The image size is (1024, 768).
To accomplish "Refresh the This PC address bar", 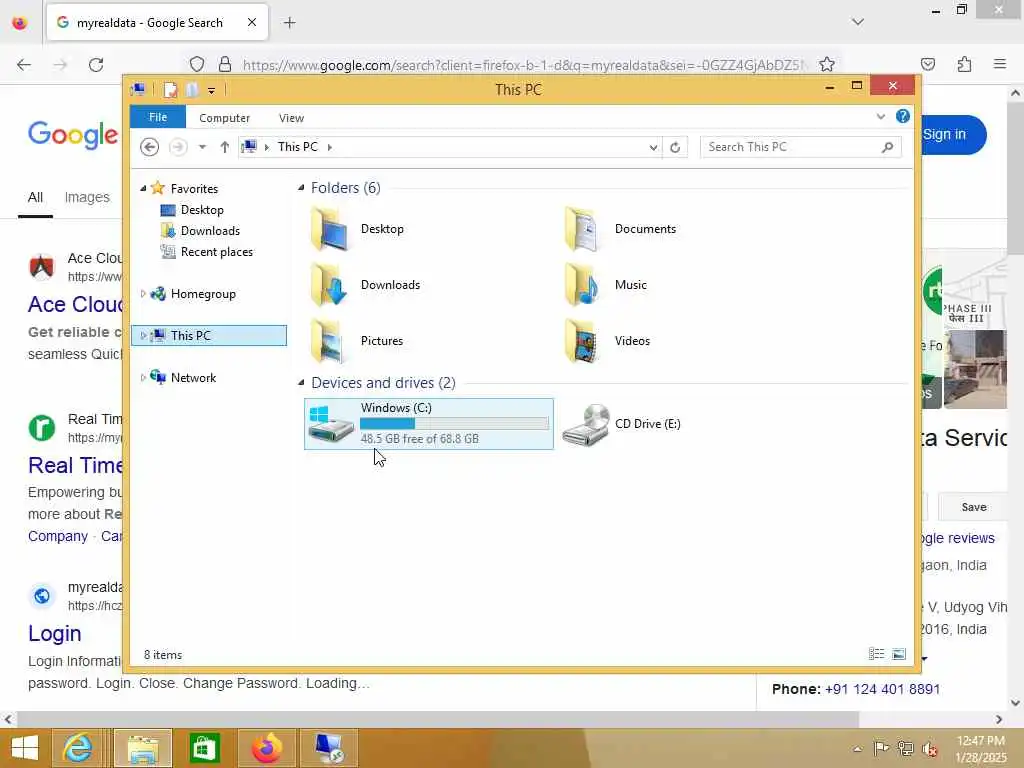I will (675, 148).
